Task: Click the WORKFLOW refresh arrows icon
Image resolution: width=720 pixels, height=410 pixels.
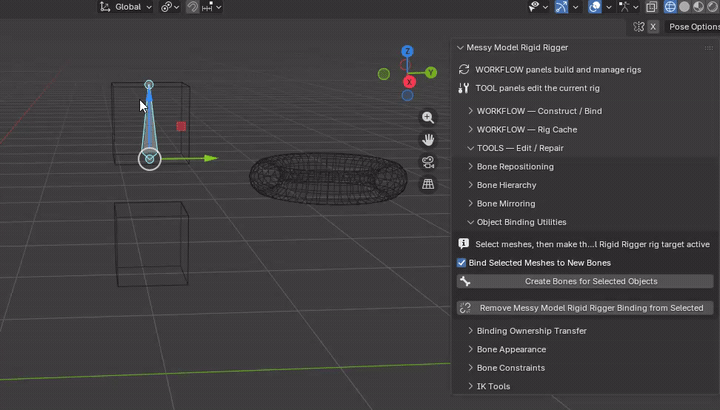Action: click(x=464, y=69)
